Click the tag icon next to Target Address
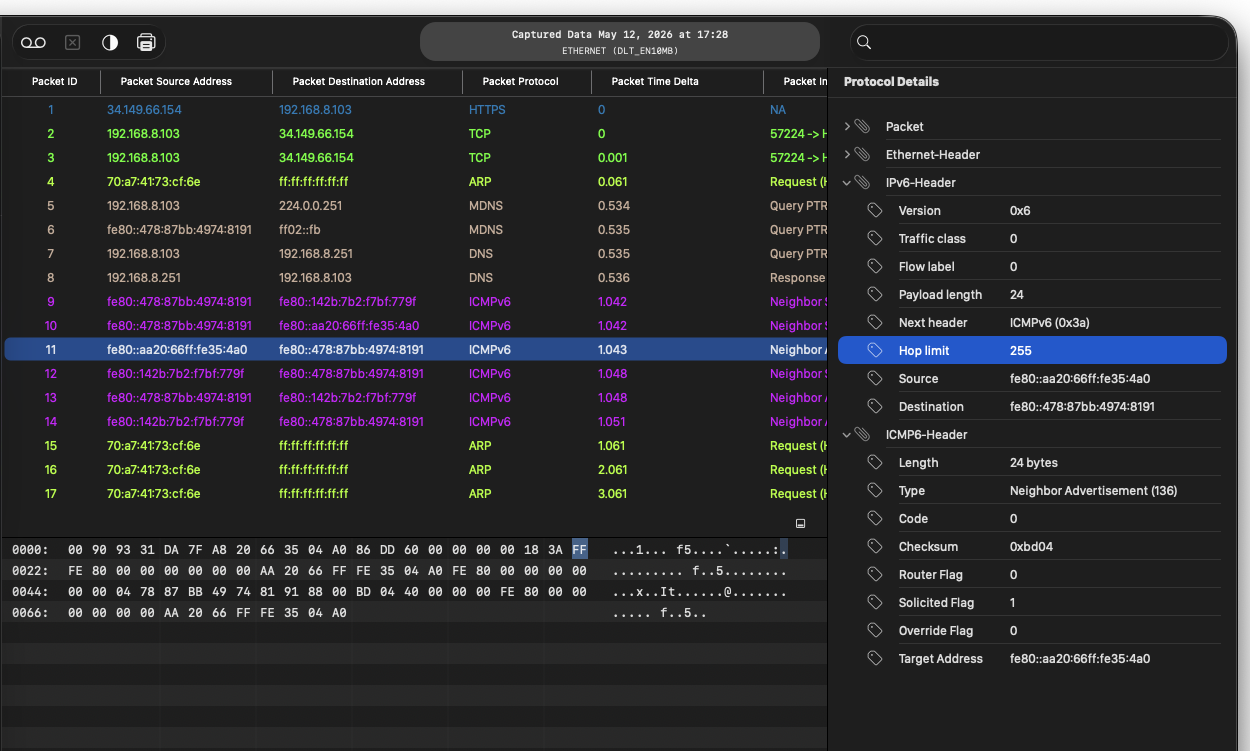The width and height of the screenshot is (1250, 751). [875, 659]
